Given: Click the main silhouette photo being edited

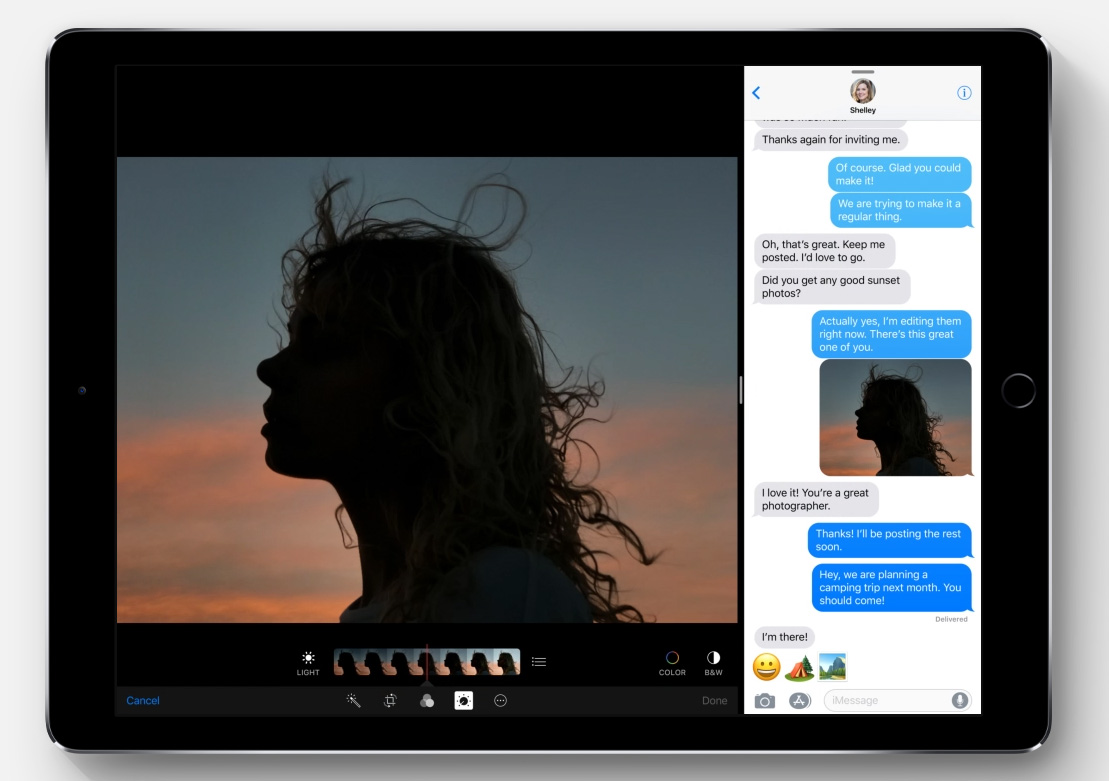Looking at the screenshot, I should (426, 390).
